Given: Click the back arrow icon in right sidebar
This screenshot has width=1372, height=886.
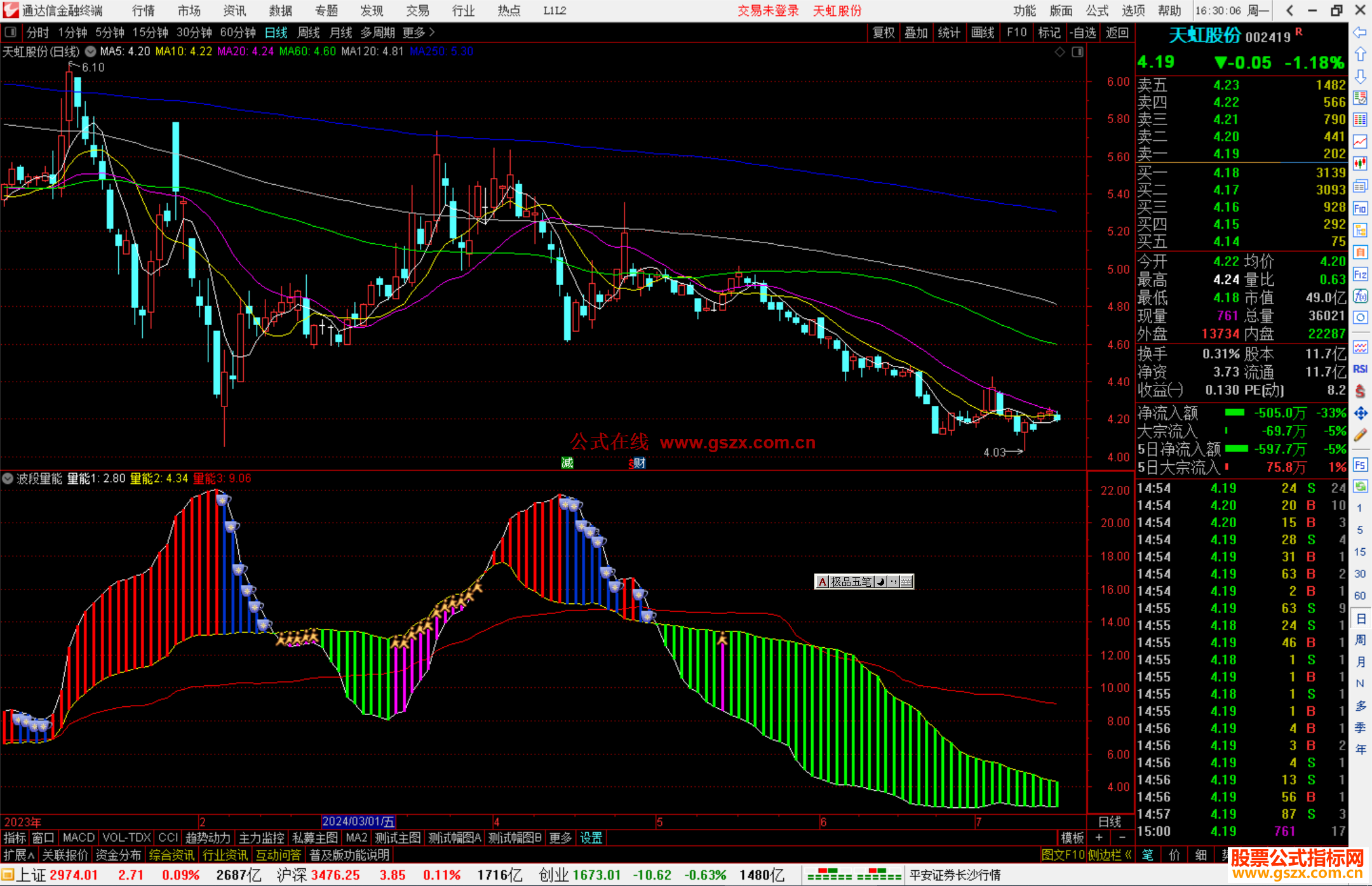Looking at the screenshot, I should click(1360, 32).
